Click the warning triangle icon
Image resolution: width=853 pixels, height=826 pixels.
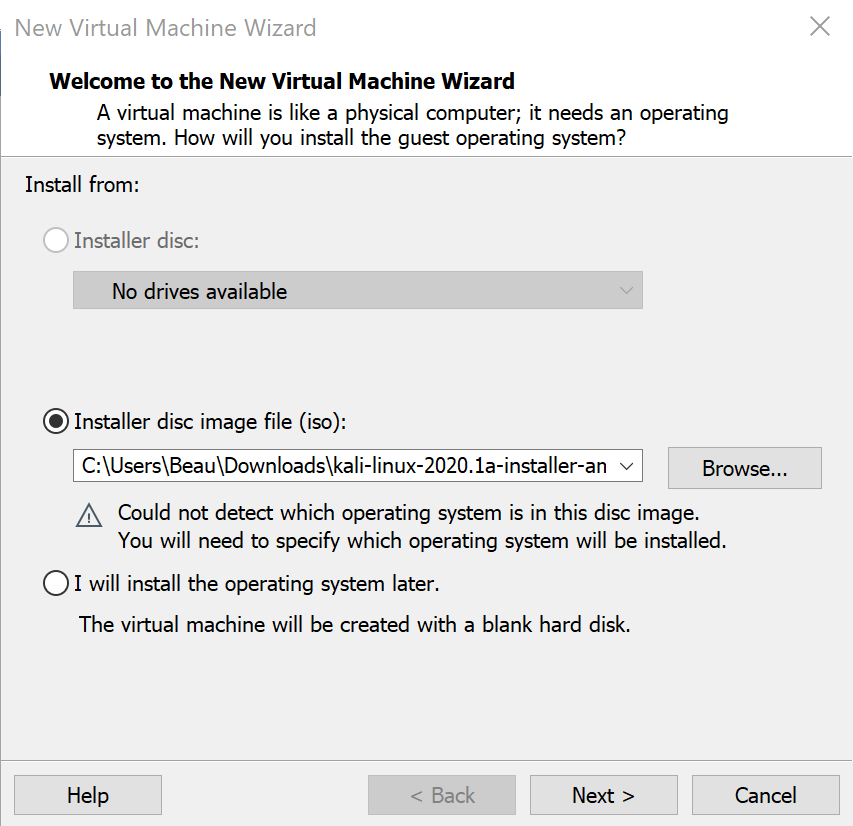click(89, 516)
